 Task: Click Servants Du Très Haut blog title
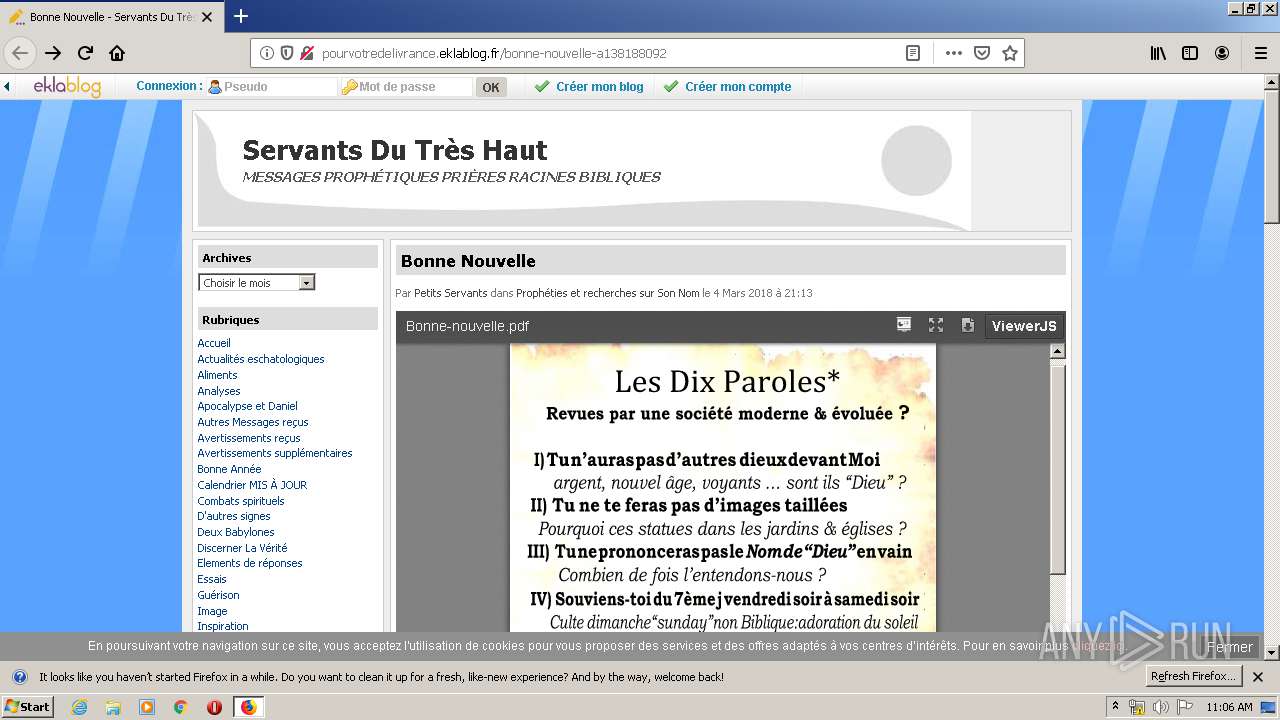pos(395,150)
